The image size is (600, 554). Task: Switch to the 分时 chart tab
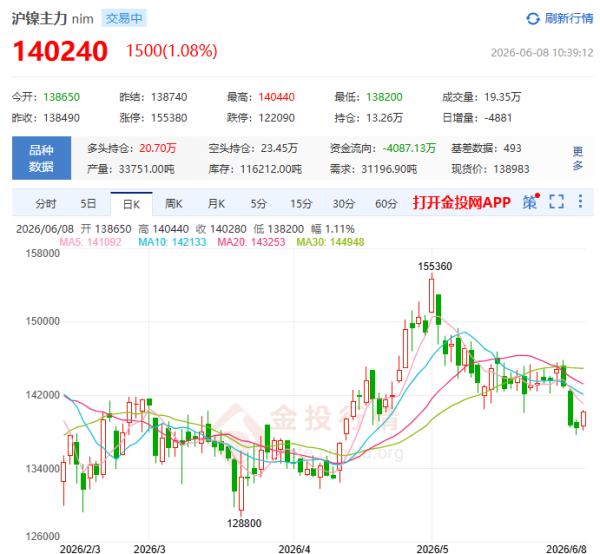click(x=46, y=204)
